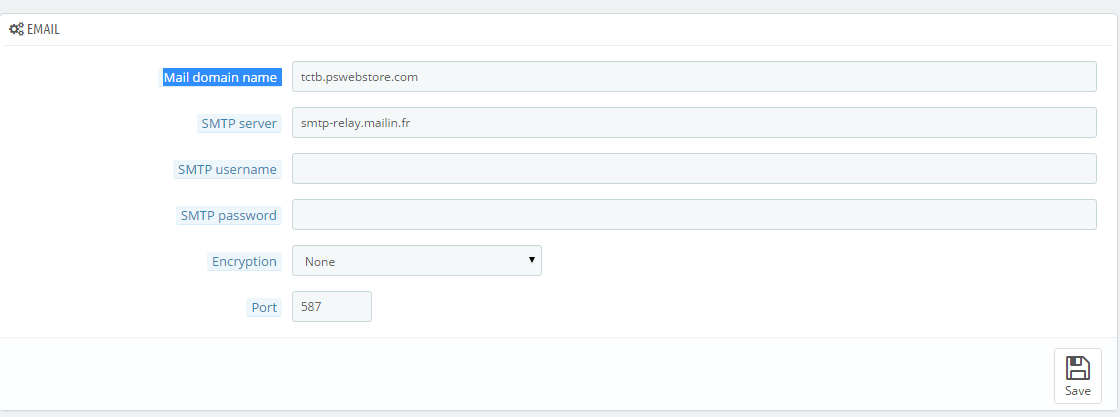Click the SMTP password label

(x=229, y=215)
